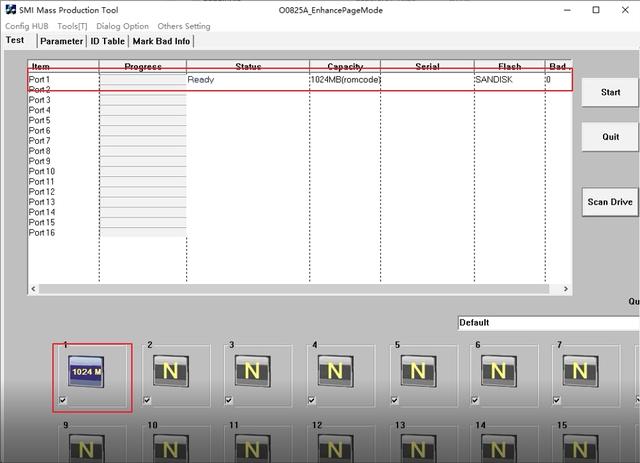Image resolution: width=640 pixels, height=463 pixels.
Task: Click the SANDISK flash cell
Action: 494,80
